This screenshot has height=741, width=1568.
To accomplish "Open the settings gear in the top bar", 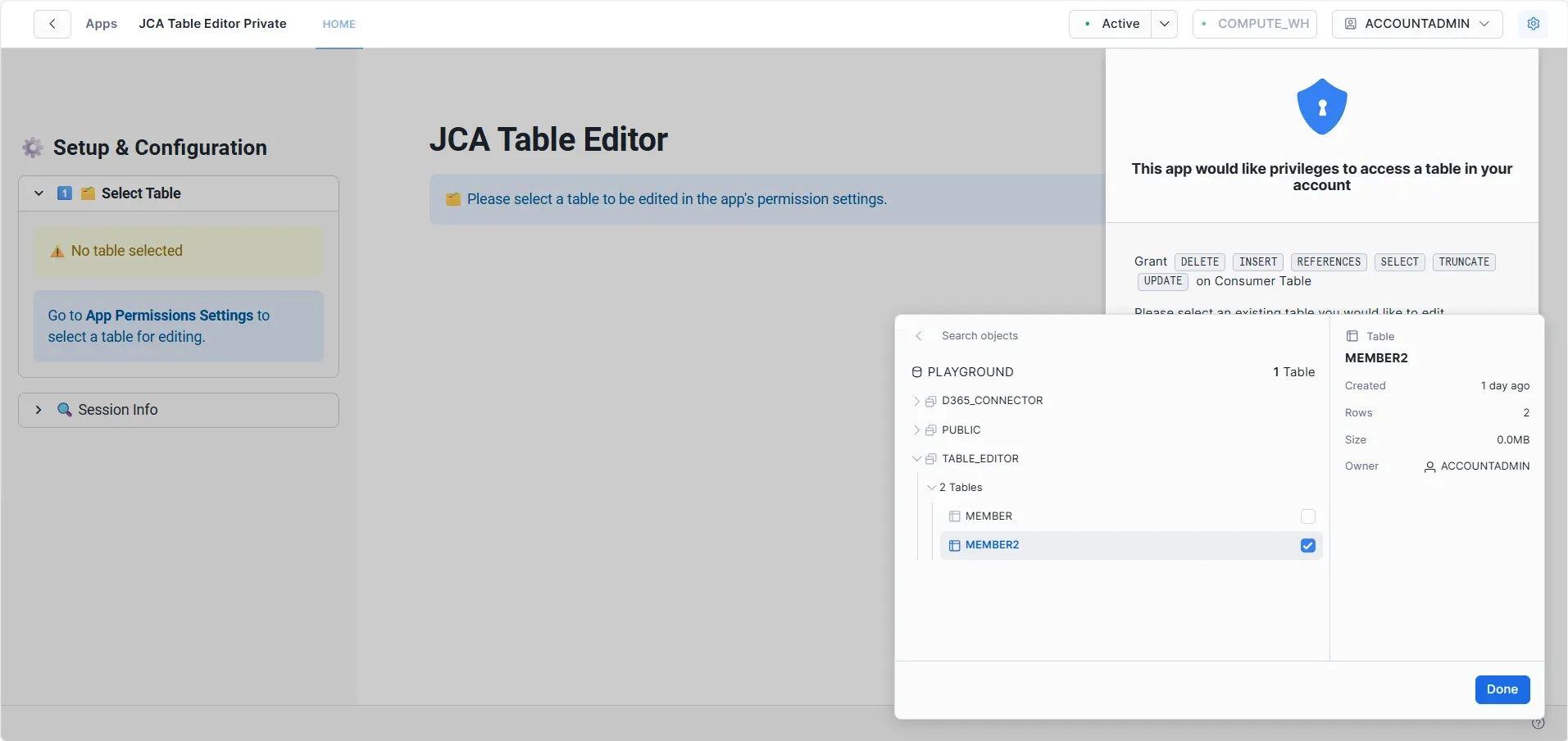I will click(1534, 24).
